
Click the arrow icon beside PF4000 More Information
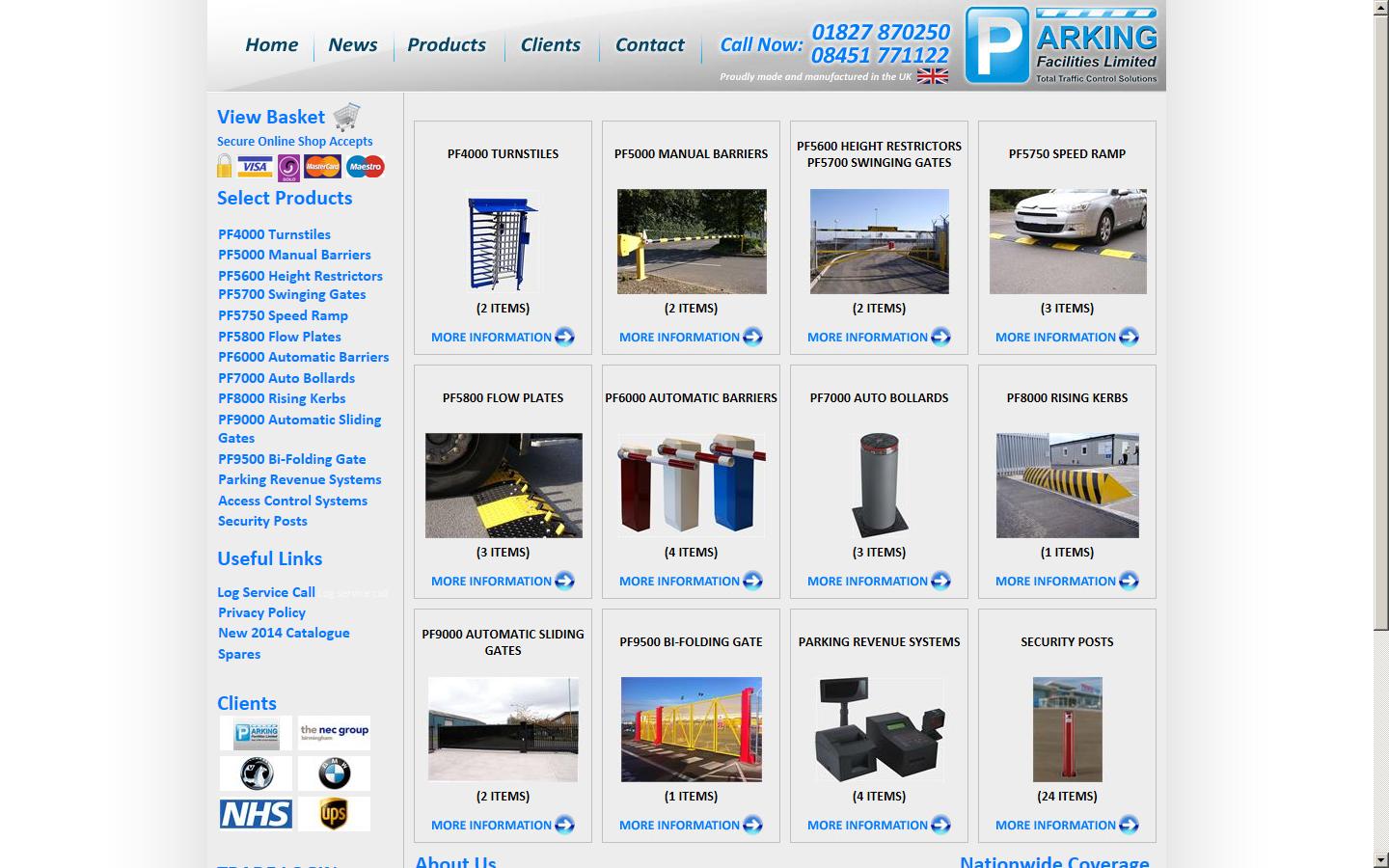pos(565,337)
